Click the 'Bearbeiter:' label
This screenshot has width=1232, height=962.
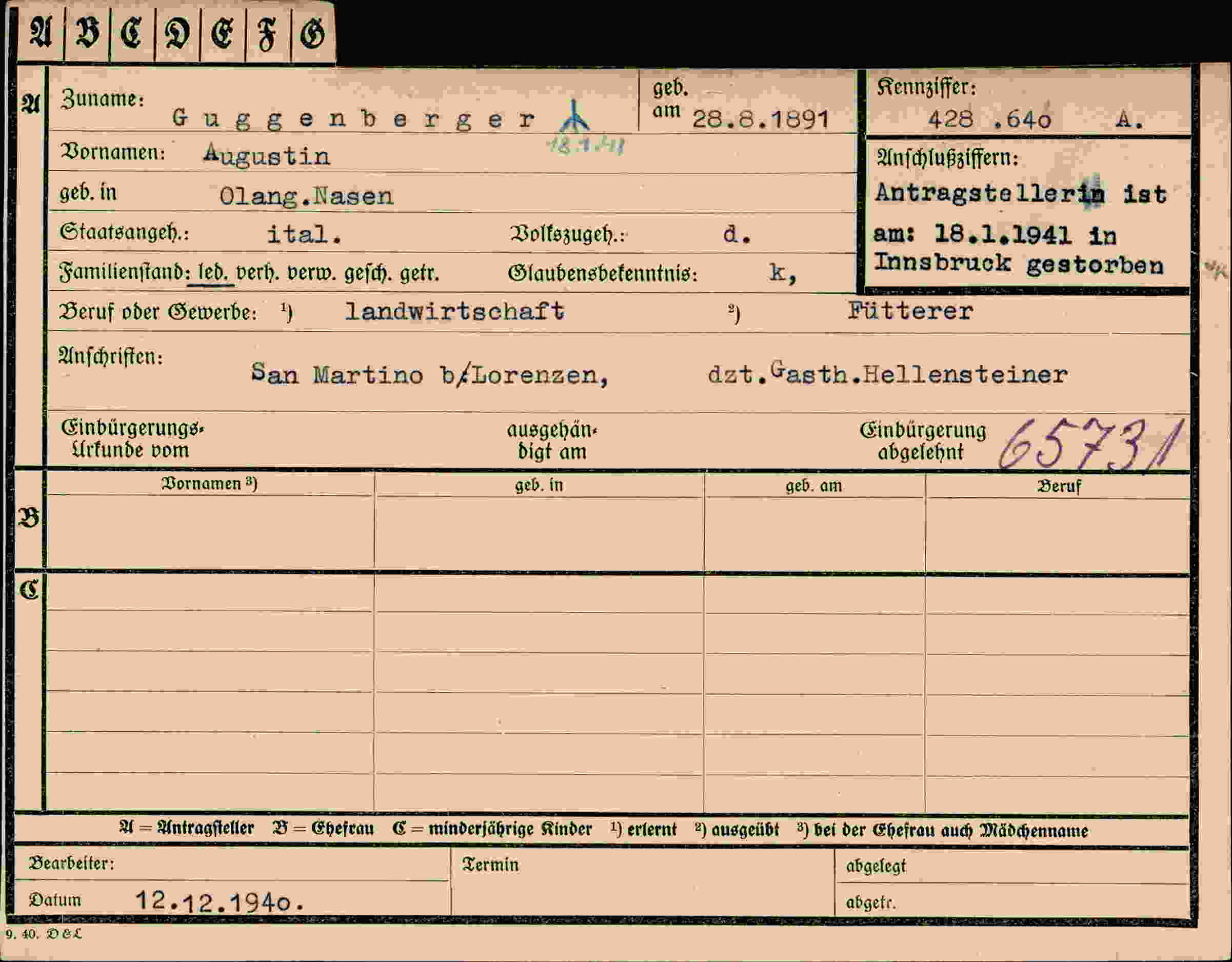click(x=72, y=864)
